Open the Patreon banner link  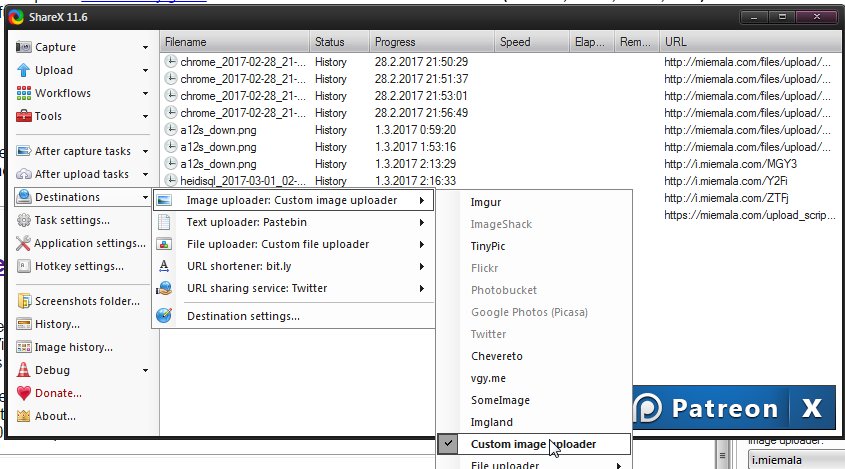(x=710, y=408)
